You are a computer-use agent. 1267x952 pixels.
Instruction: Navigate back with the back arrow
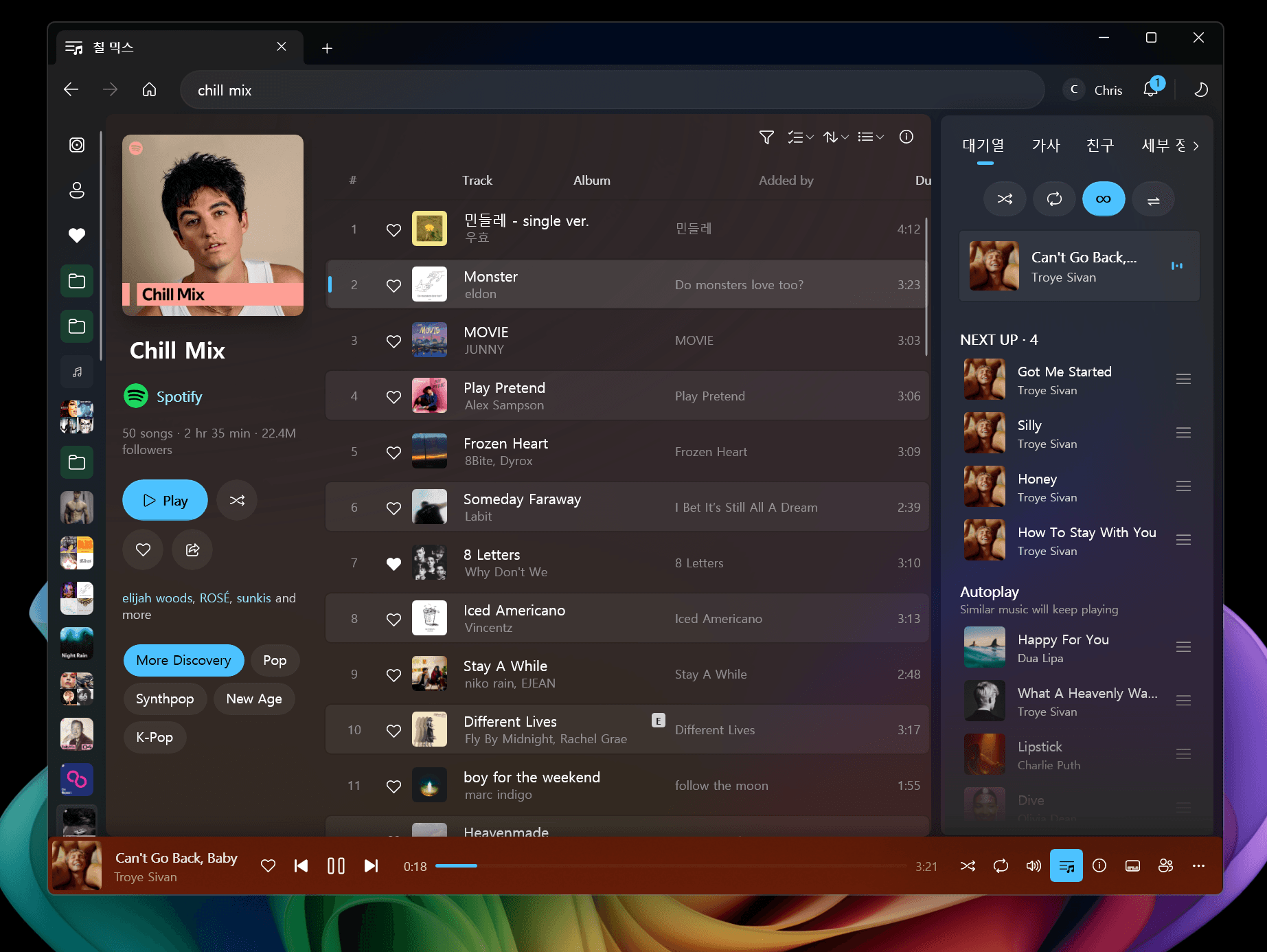pos(71,90)
